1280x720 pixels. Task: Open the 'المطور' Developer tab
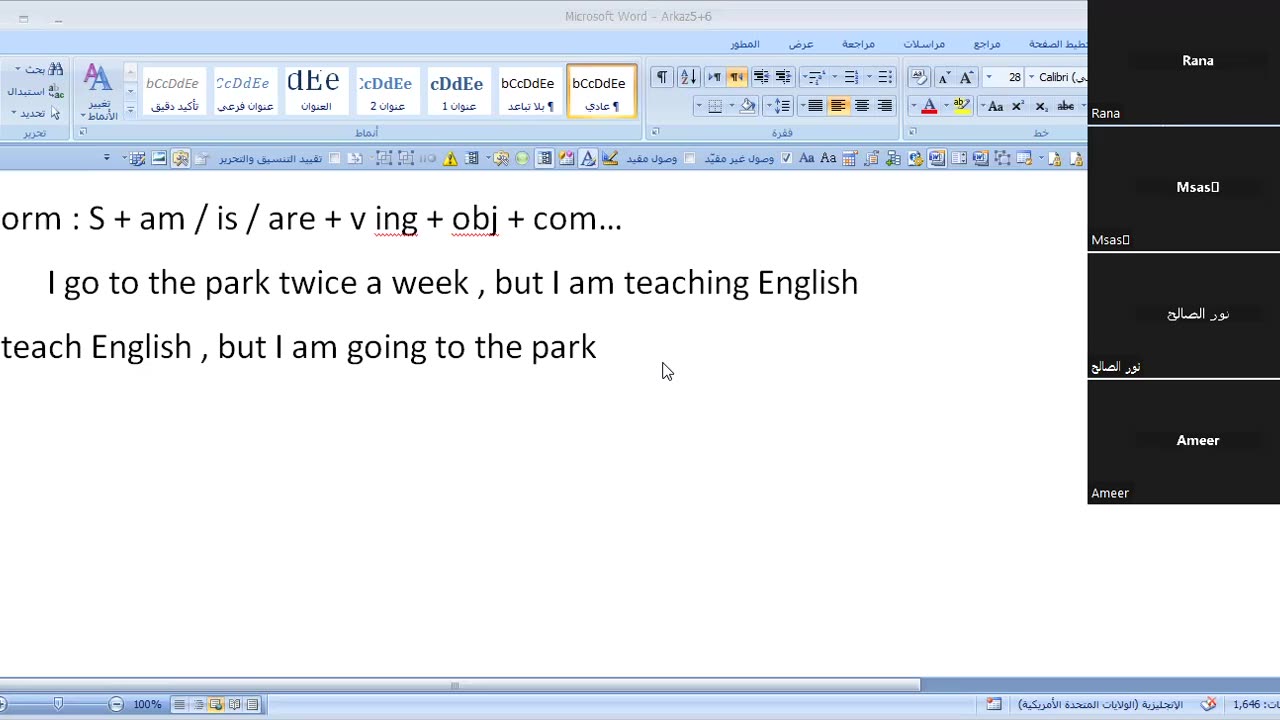point(745,44)
